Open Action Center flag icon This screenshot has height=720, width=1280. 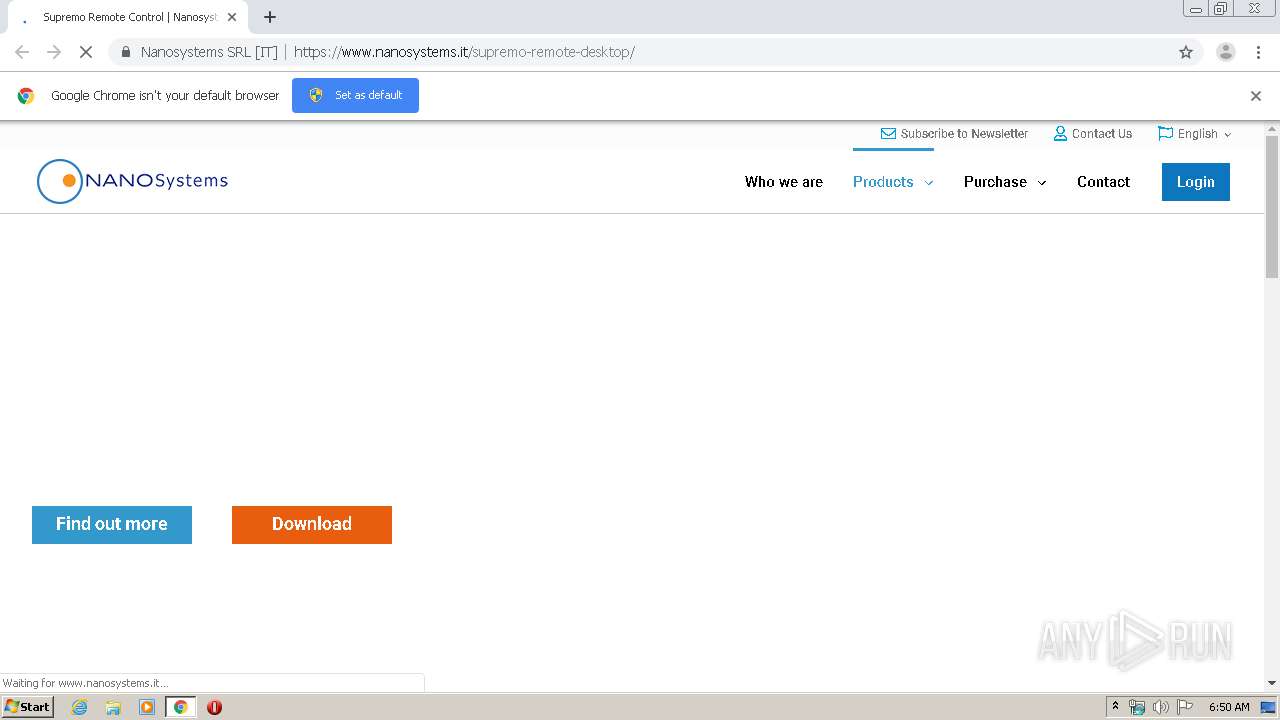pyautogui.click(x=1185, y=707)
